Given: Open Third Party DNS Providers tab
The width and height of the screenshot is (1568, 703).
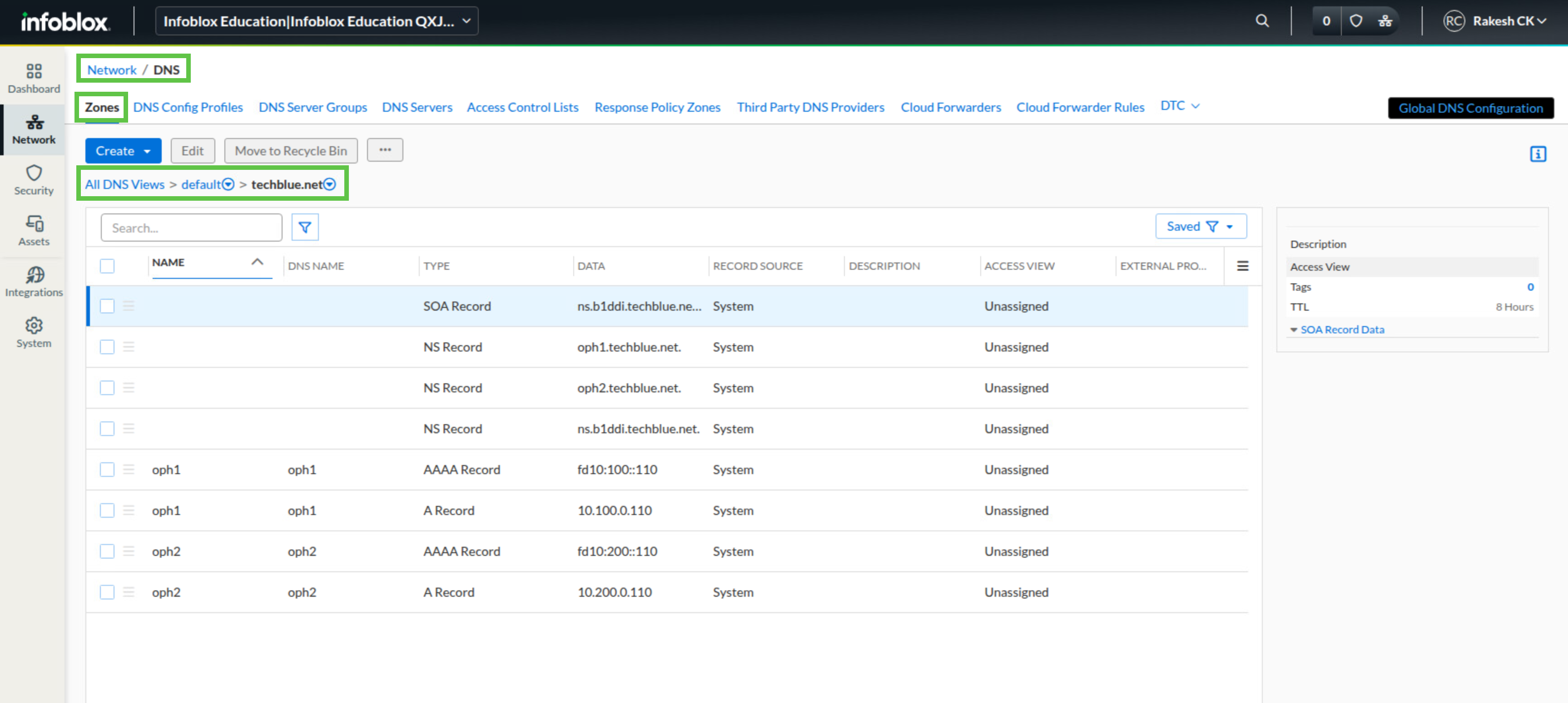Looking at the screenshot, I should [x=810, y=107].
